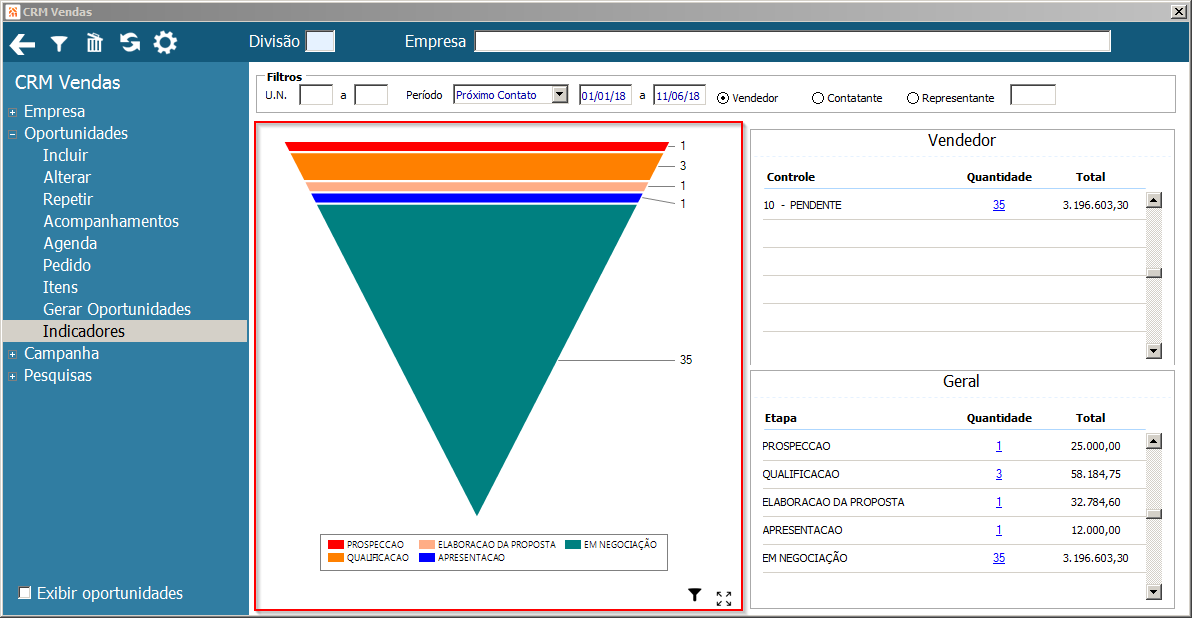
Task: Expand the Pesquisas tree node
Action: tap(12, 376)
